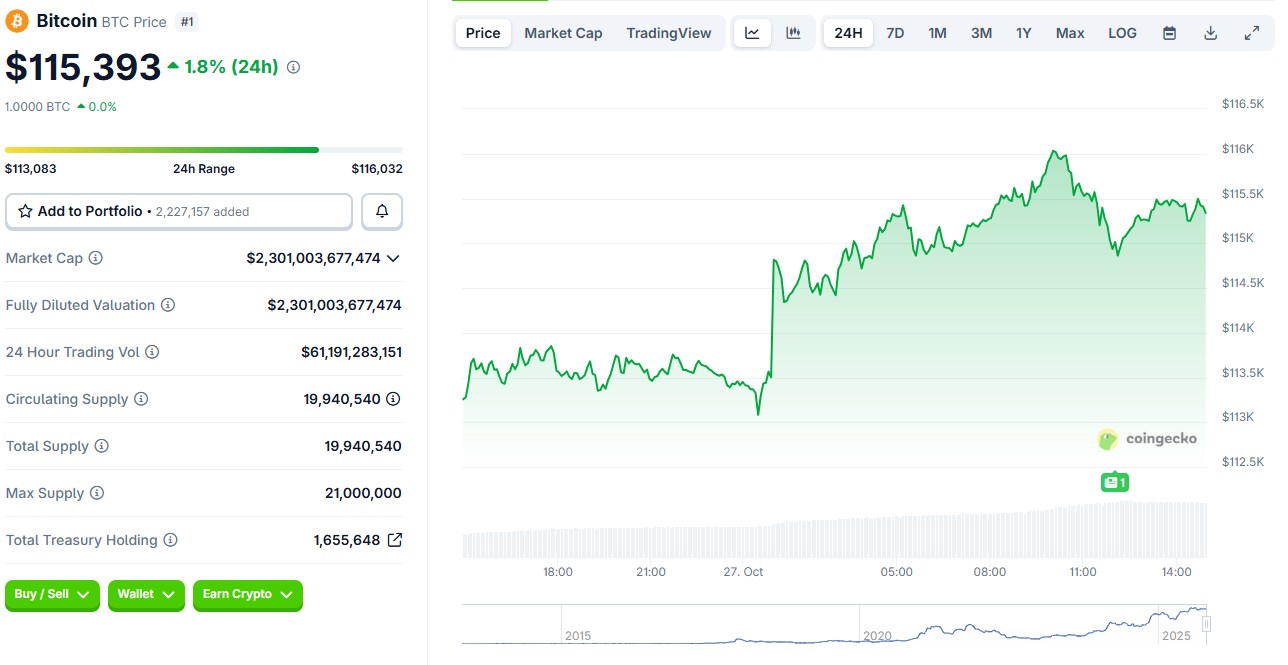
Task: Switch to the TradingView tab
Action: pos(668,33)
